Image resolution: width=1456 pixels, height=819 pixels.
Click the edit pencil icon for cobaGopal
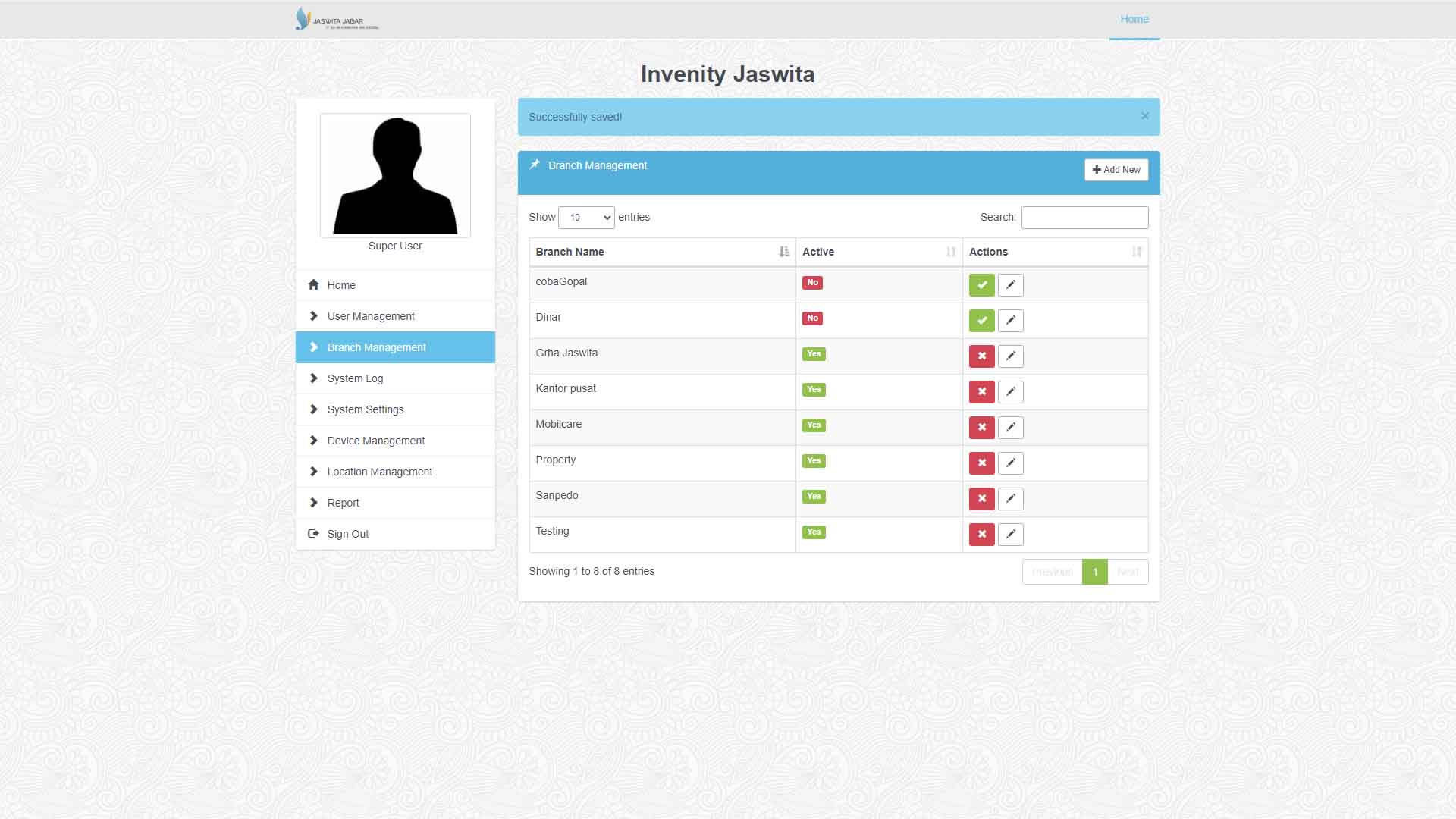(x=1010, y=285)
